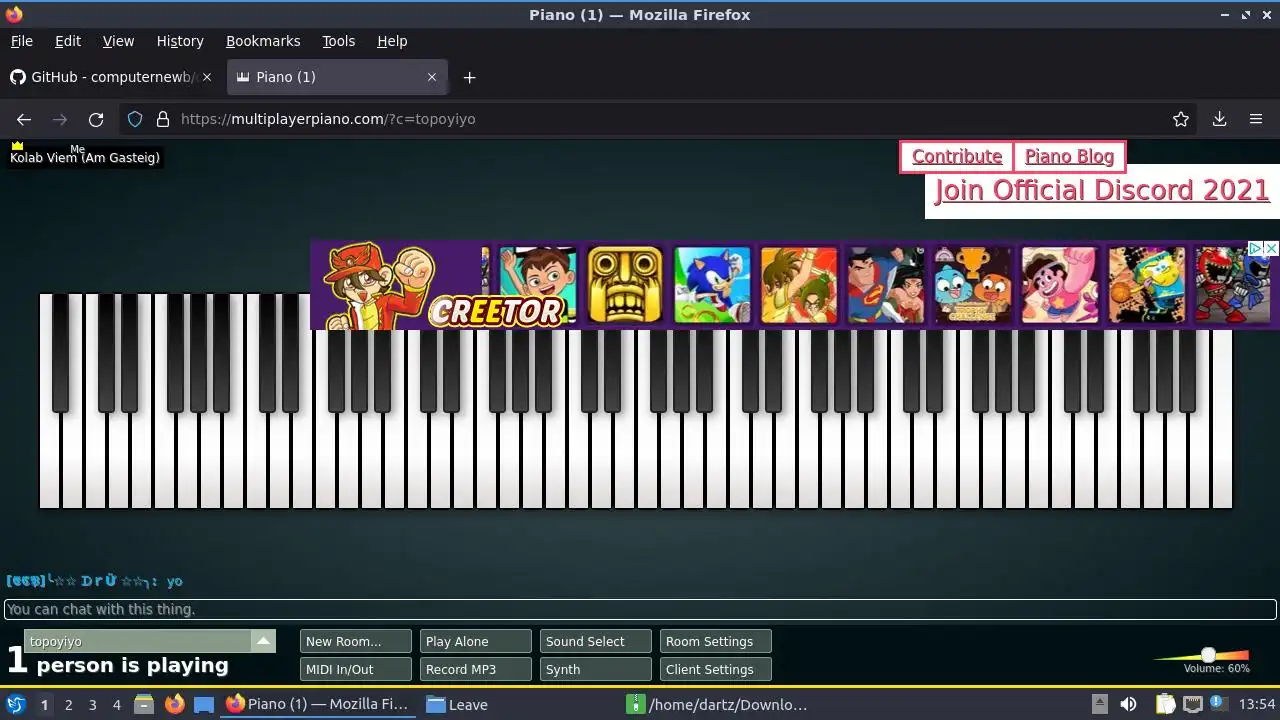This screenshot has height=720, width=1280.
Task: Expand the hidden tray items arrow
Action: coord(1099,704)
